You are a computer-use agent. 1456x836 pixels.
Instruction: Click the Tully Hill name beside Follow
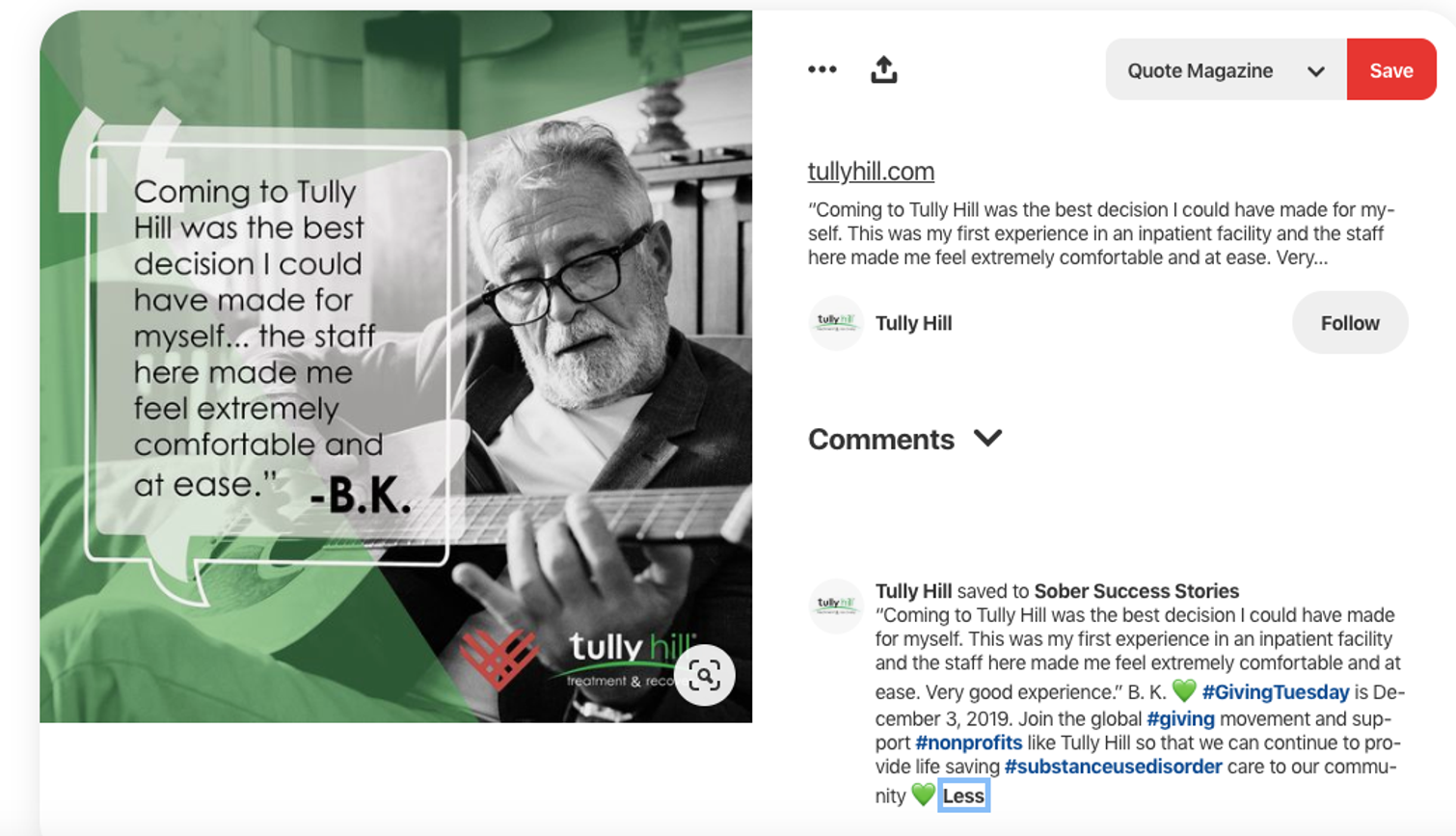[913, 323]
